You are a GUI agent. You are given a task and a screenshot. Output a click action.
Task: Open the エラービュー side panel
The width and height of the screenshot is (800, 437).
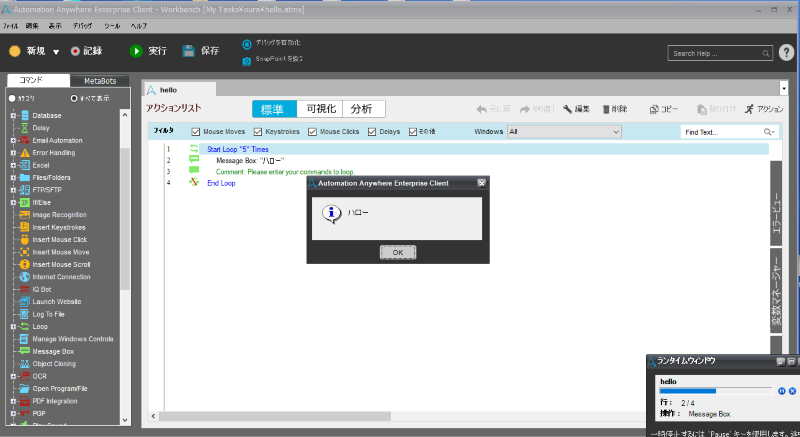[776, 202]
